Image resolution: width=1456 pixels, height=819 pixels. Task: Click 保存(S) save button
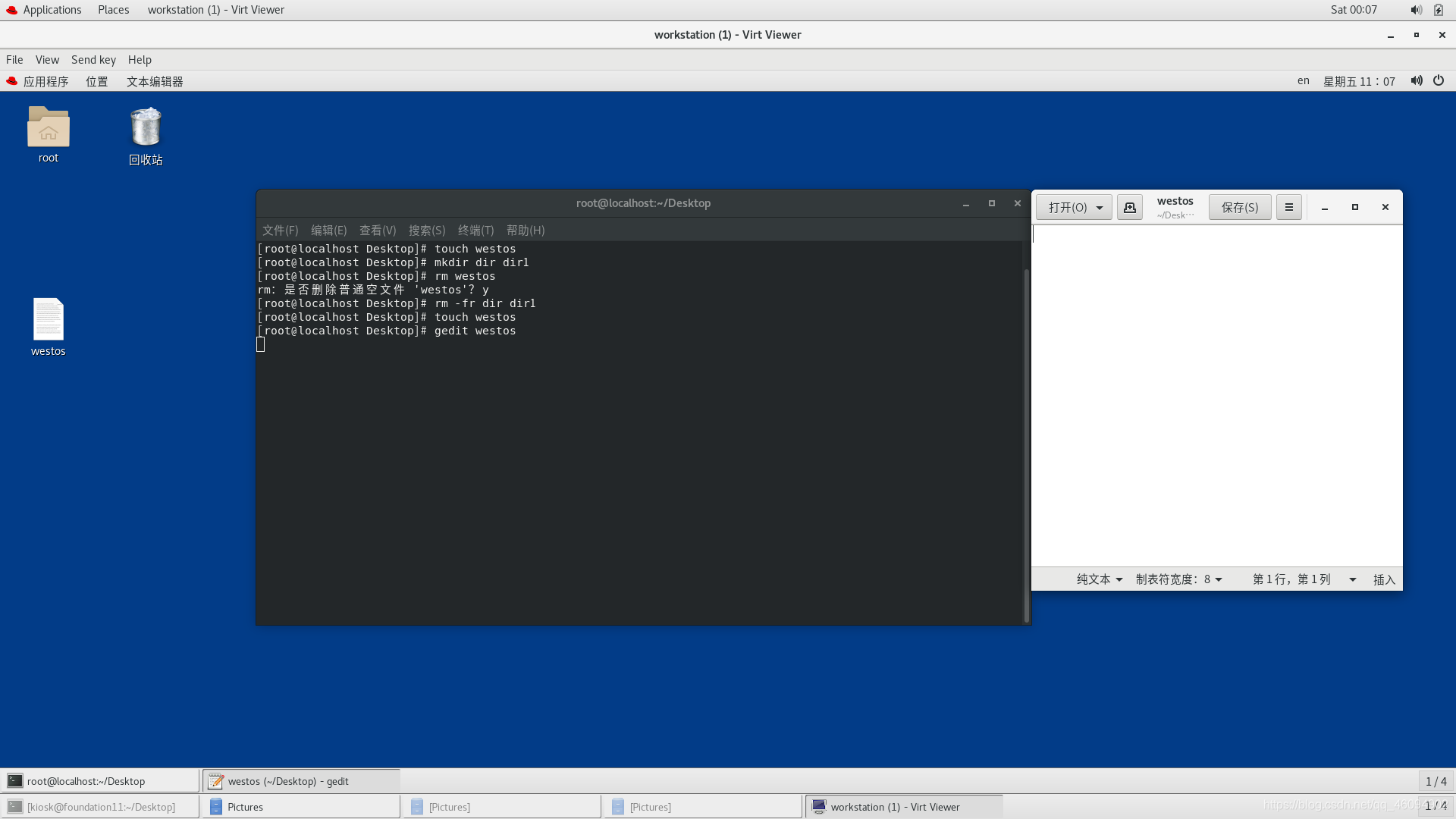coord(1239,207)
